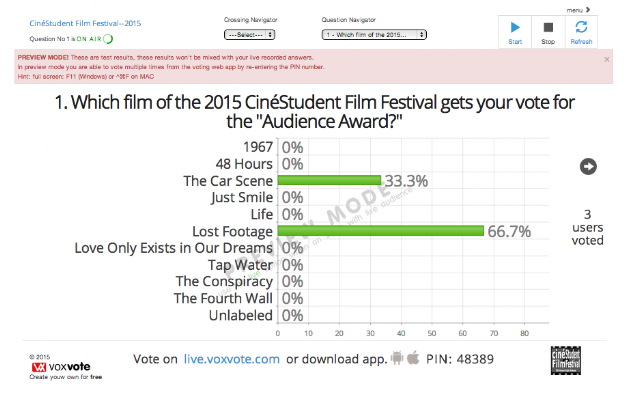
Task: Click the Lost Footage green bar
Action: tap(380, 231)
